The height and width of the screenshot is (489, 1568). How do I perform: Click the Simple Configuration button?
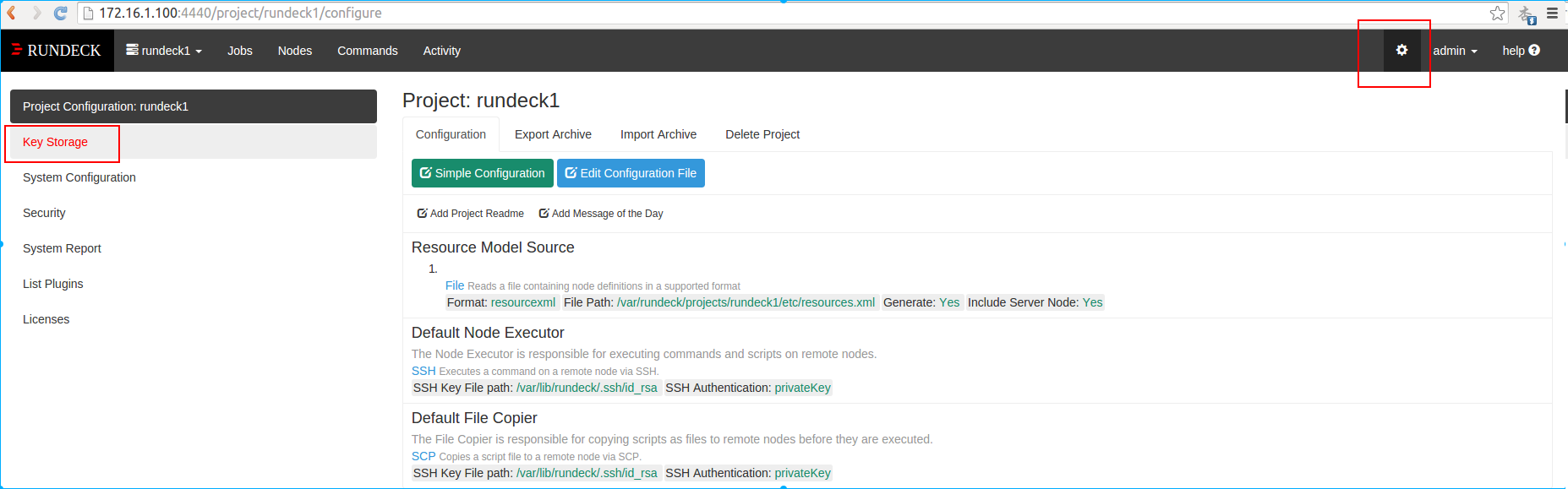pyautogui.click(x=483, y=173)
